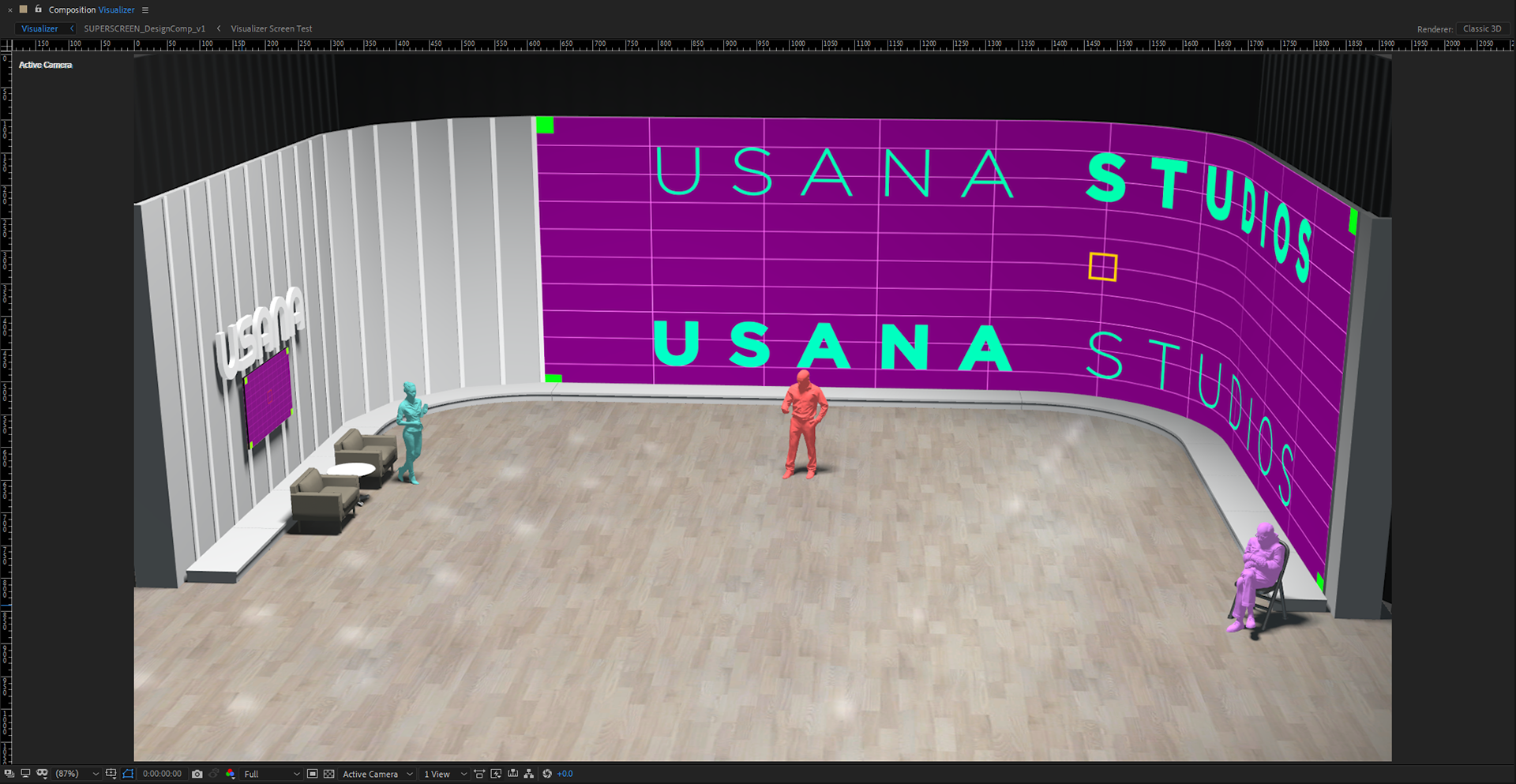The width and height of the screenshot is (1516, 784).
Task: Click the arrow before Visualizer Screen Test
Action: pyautogui.click(x=219, y=28)
